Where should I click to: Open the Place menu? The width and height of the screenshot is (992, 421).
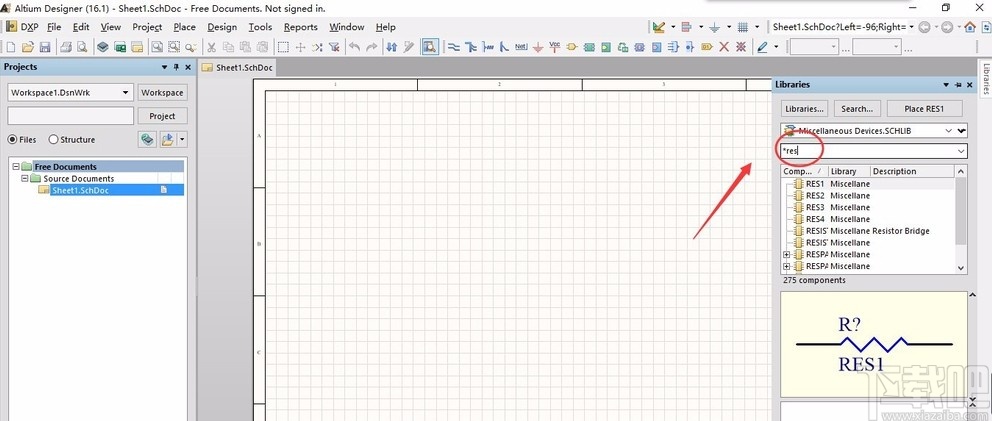point(185,27)
